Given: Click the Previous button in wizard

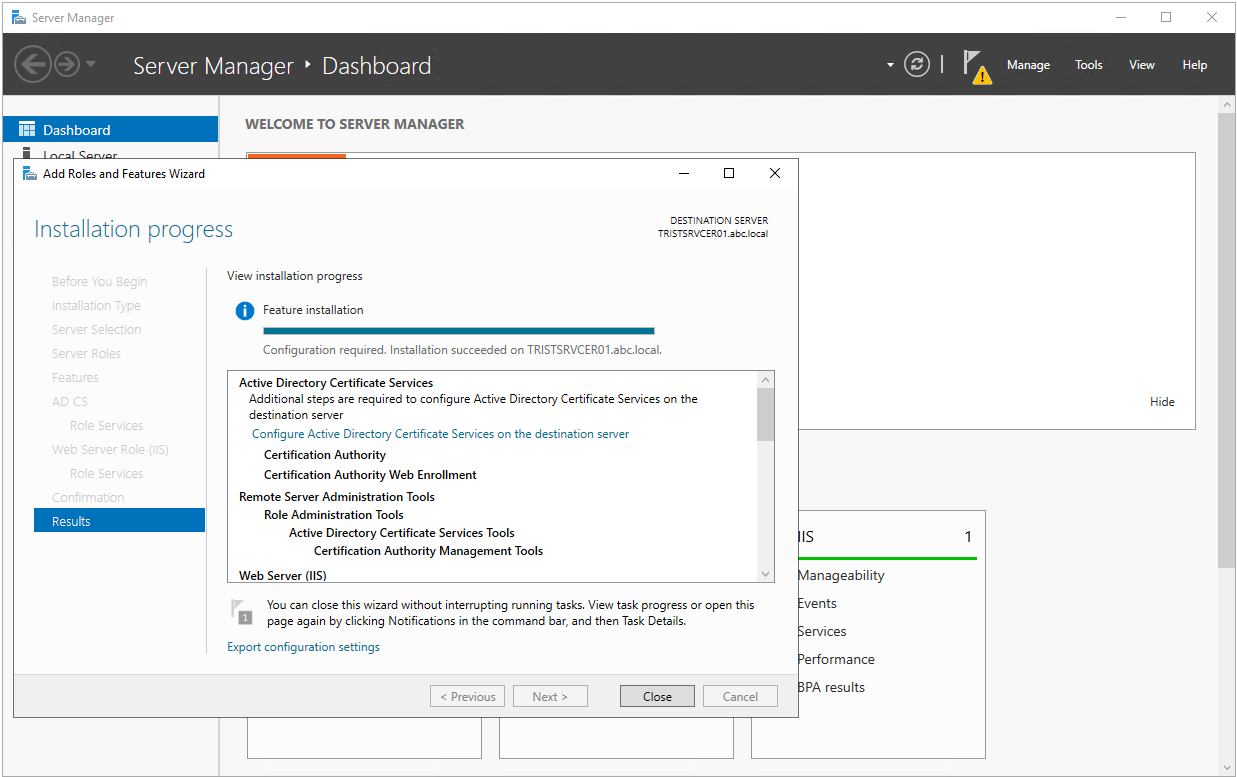Looking at the screenshot, I should (467, 697).
